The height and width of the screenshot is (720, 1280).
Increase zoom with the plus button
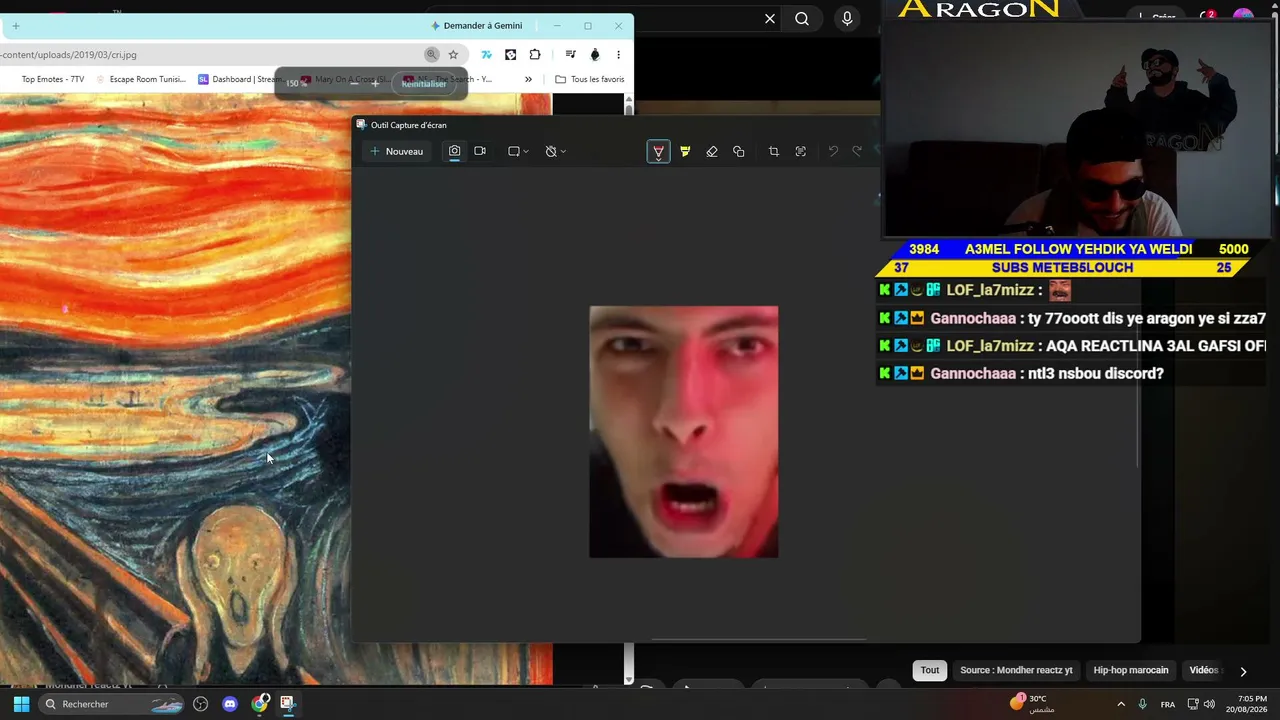(x=375, y=84)
